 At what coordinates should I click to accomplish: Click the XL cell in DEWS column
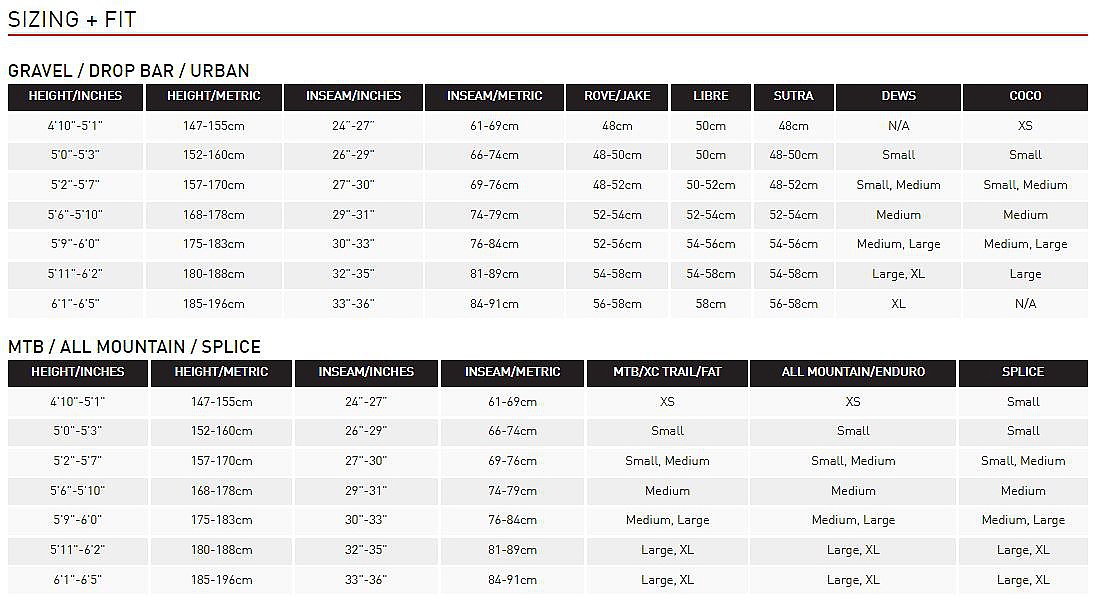coord(898,304)
